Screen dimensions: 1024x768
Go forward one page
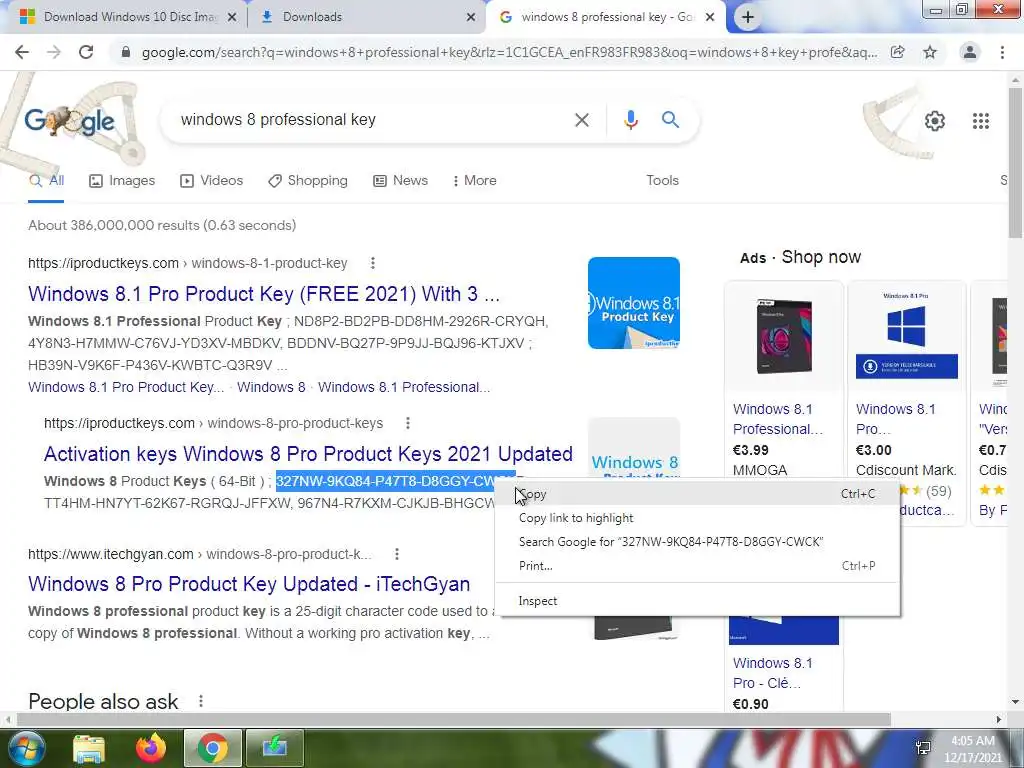point(54,52)
